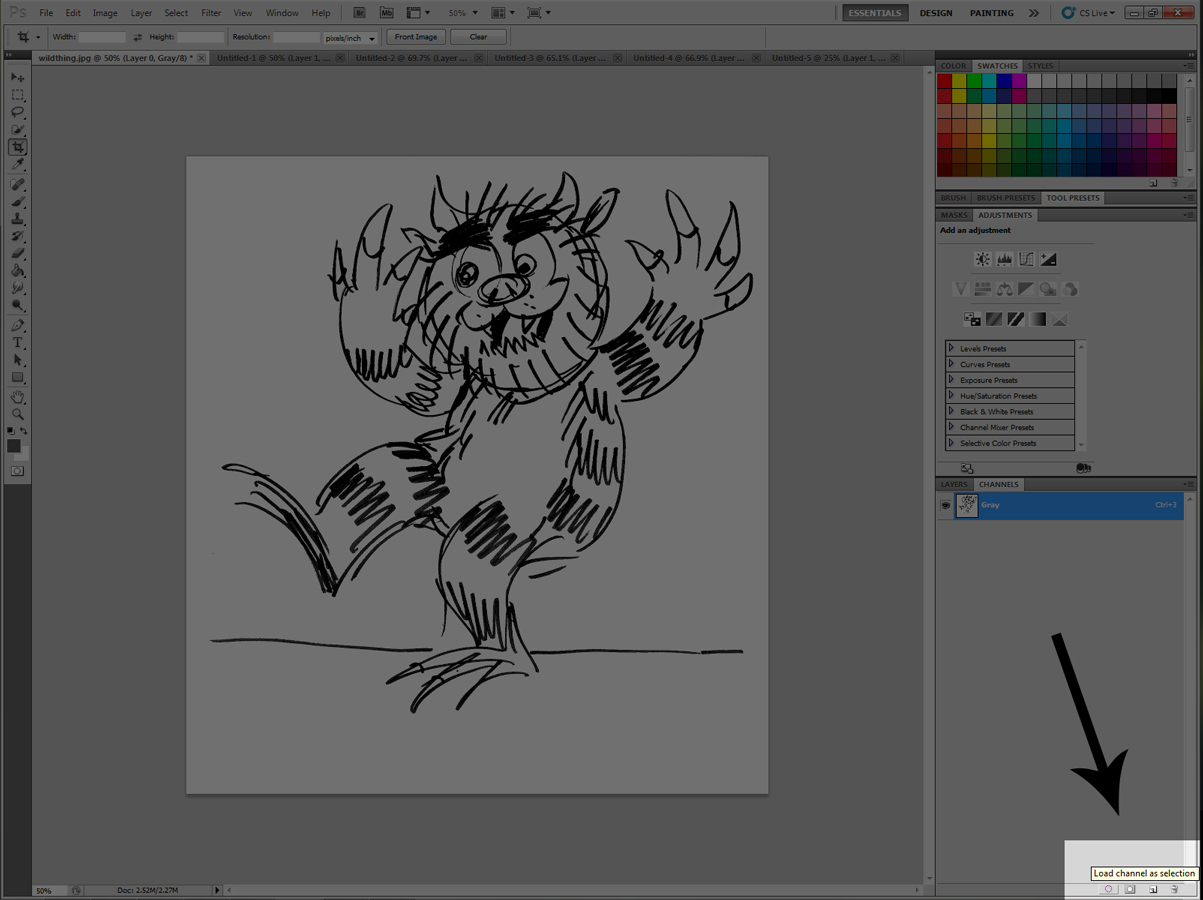The width and height of the screenshot is (1203, 900).
Task: Select the Lasso tool
Action: click(17, 112)
